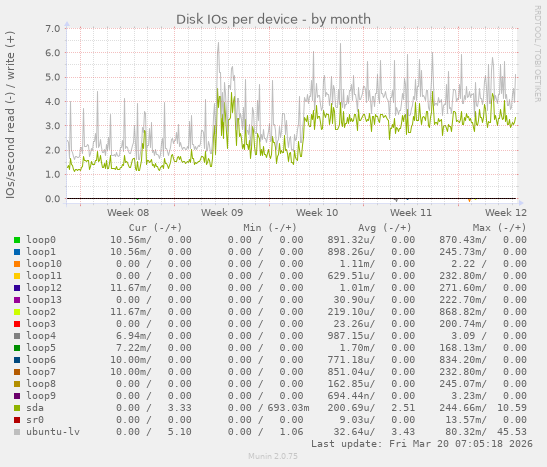Select the loop13 legend label
The height and width of the screenshot is (467, 547).
(44, 300)
